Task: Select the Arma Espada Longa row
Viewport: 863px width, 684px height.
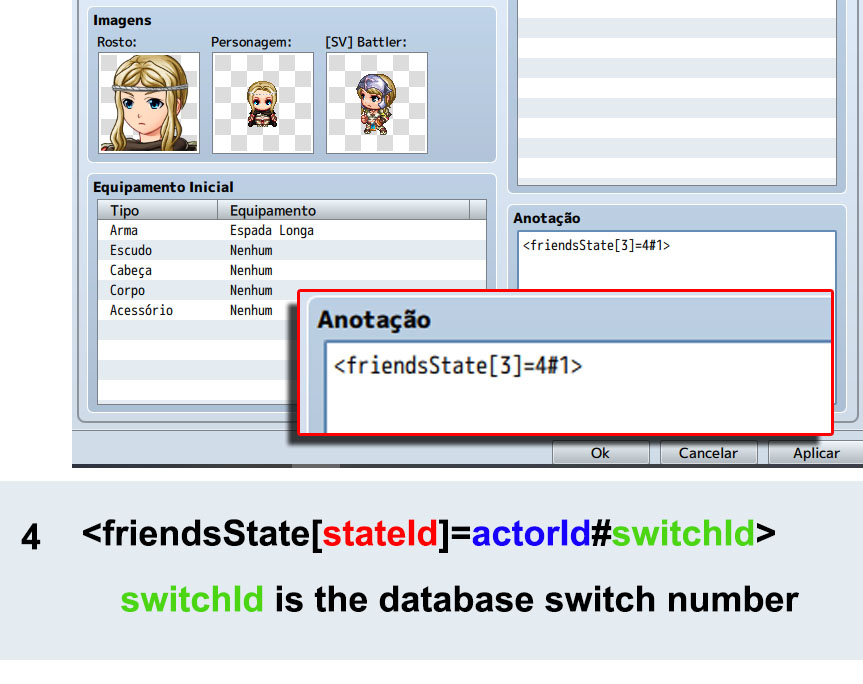Action: 292,230
